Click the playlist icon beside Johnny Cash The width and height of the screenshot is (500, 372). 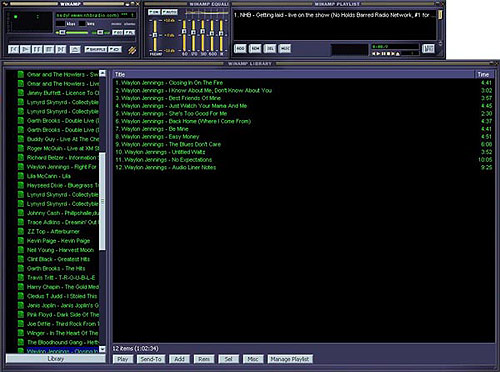21,213
